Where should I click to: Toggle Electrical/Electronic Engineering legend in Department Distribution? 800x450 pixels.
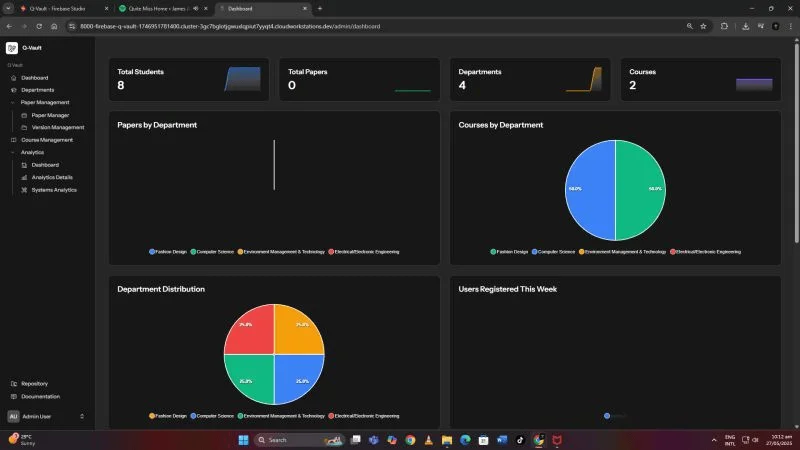[x=364, y=416]
